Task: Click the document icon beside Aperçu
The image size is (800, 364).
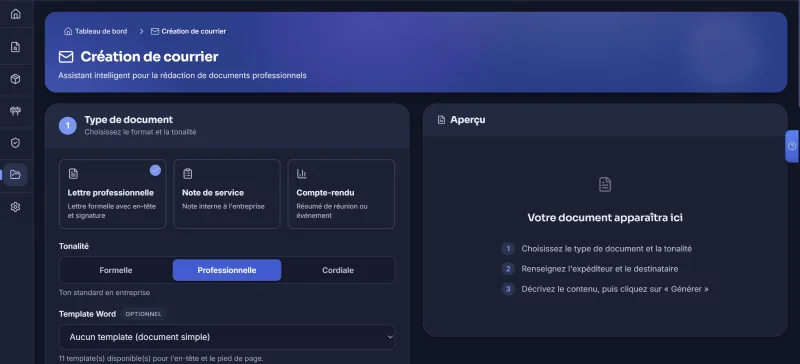Action: (x=441, y=120)
